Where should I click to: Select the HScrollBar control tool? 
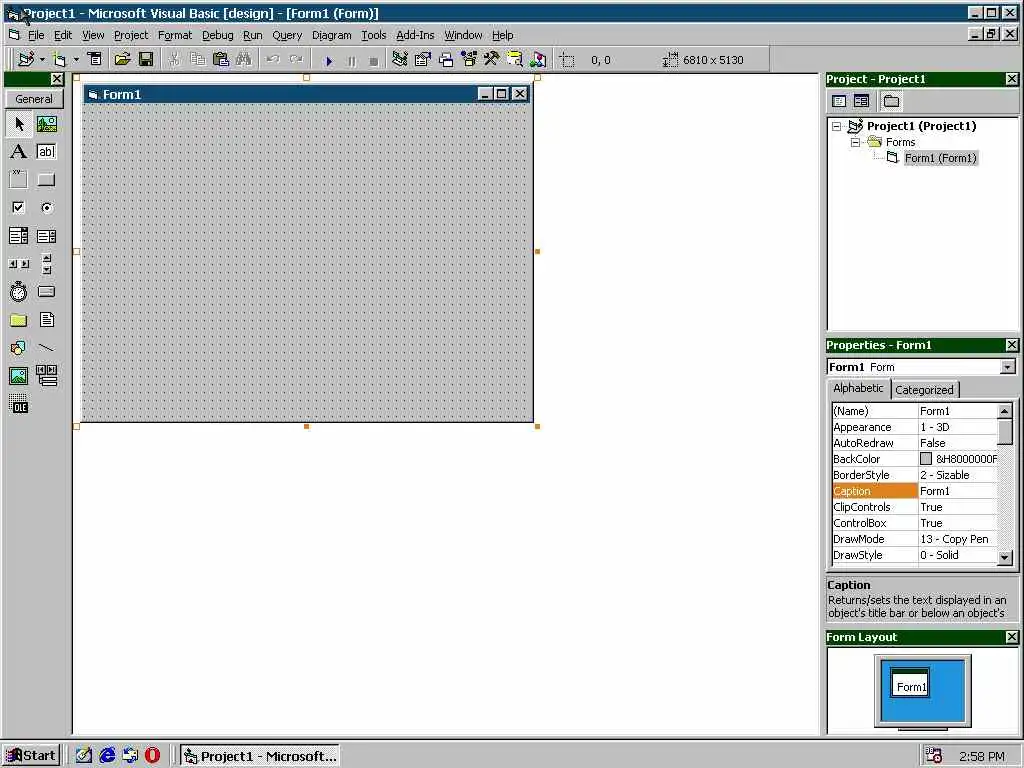click(x=19, y=264)
